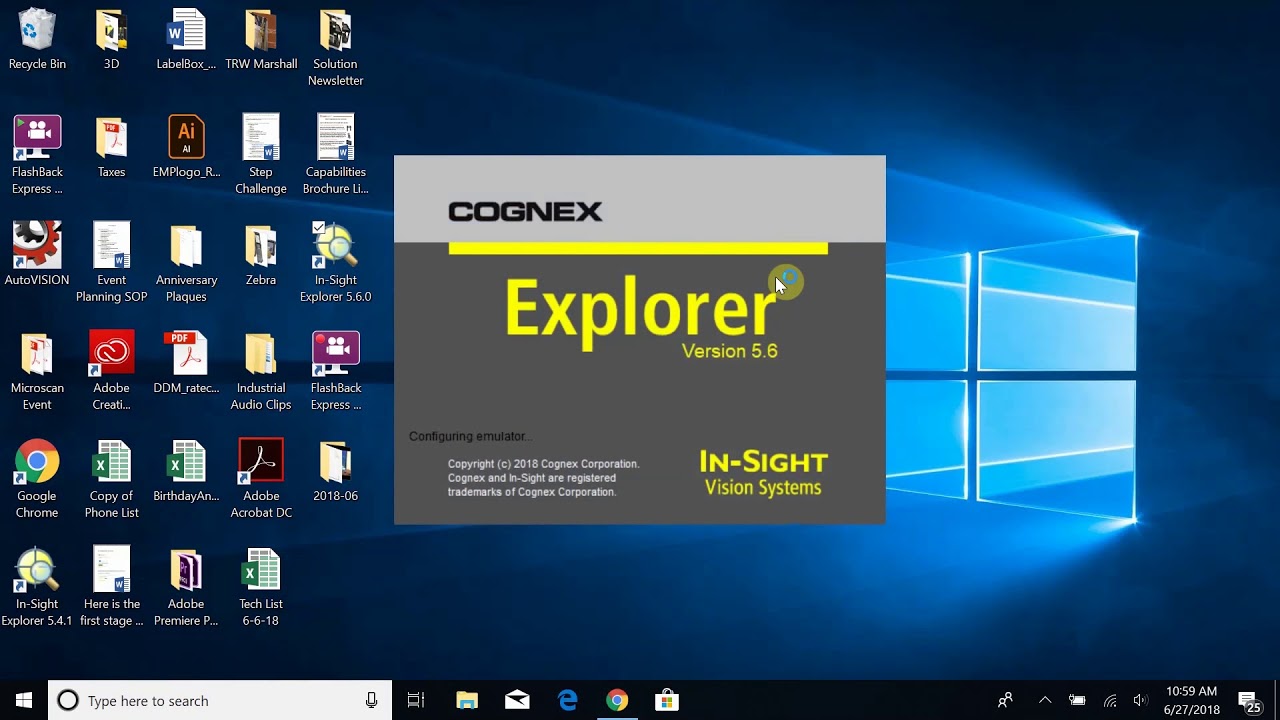The width and height of the screenshot is (1280, 720).
Task: Select the AutoVISION desktop shortcut
Action: 37,246
